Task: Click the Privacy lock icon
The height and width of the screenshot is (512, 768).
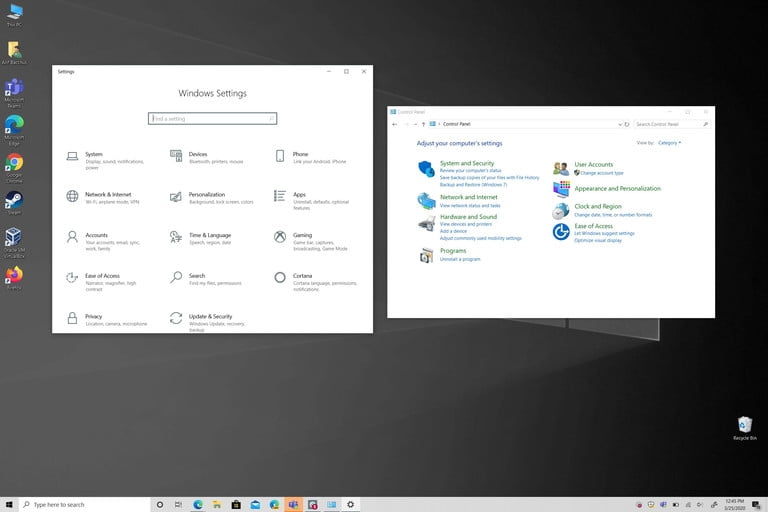Action: [x=73, y=318]
